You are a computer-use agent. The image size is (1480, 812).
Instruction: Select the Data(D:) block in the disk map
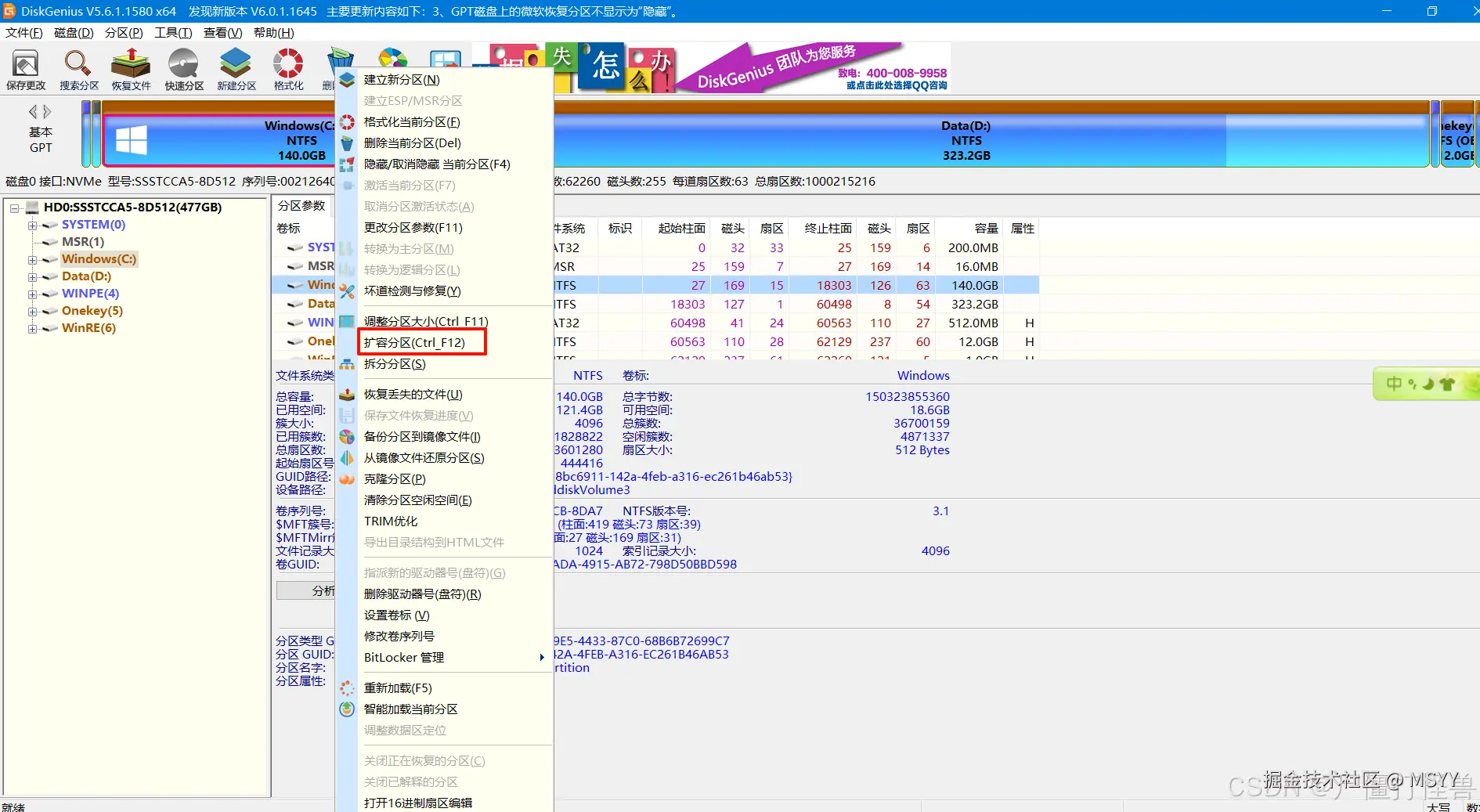pos(991,141)
